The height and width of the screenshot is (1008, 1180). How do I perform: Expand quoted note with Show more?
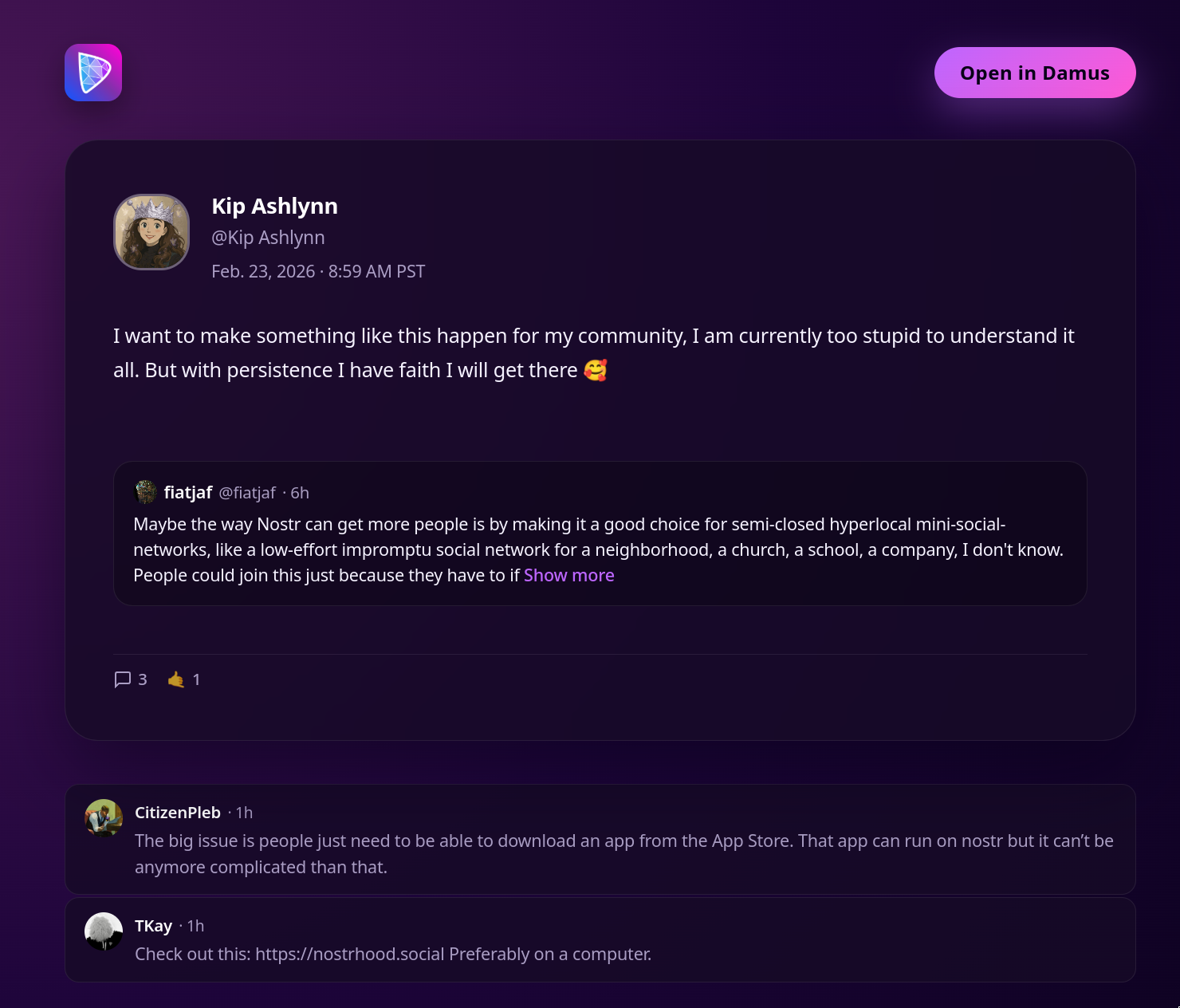(x=568, y=576)
